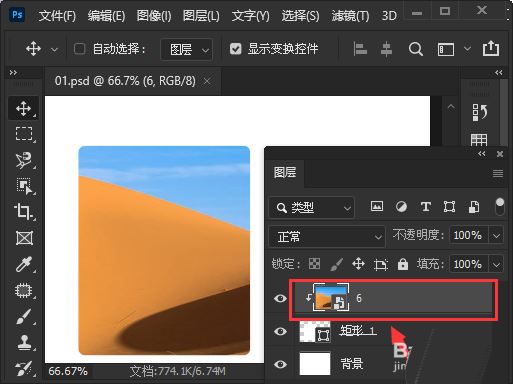Click the workspace layout icon

(x=446, y=49)
